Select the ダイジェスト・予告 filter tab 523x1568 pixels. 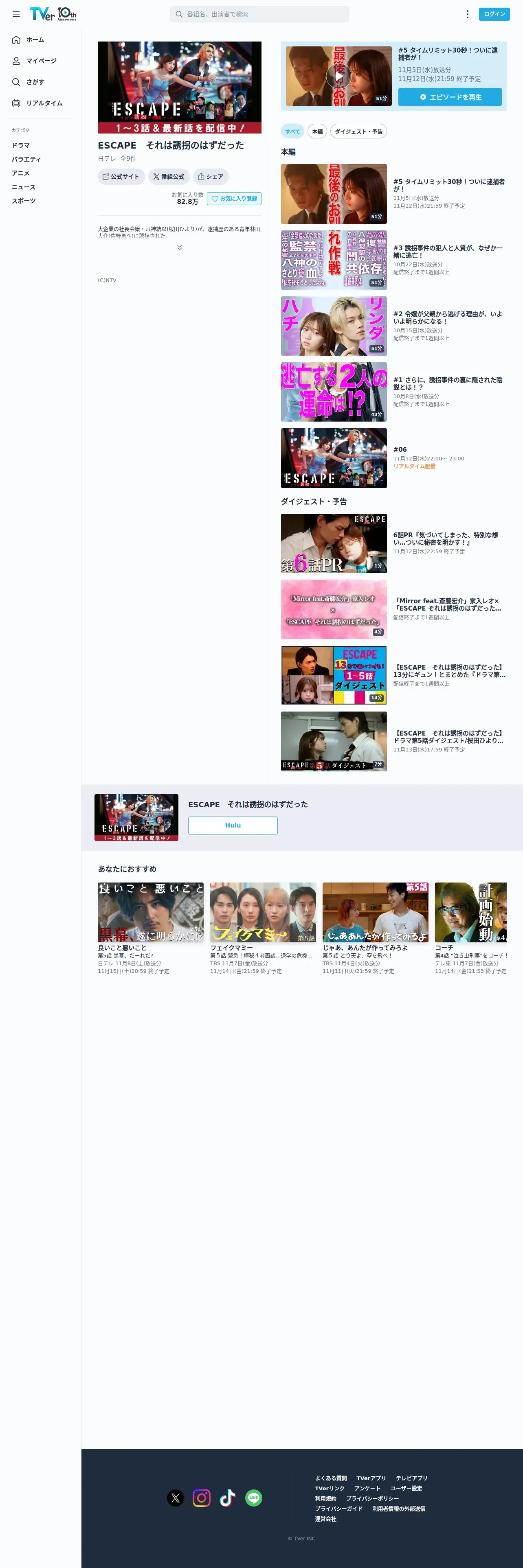coord(358,131)
